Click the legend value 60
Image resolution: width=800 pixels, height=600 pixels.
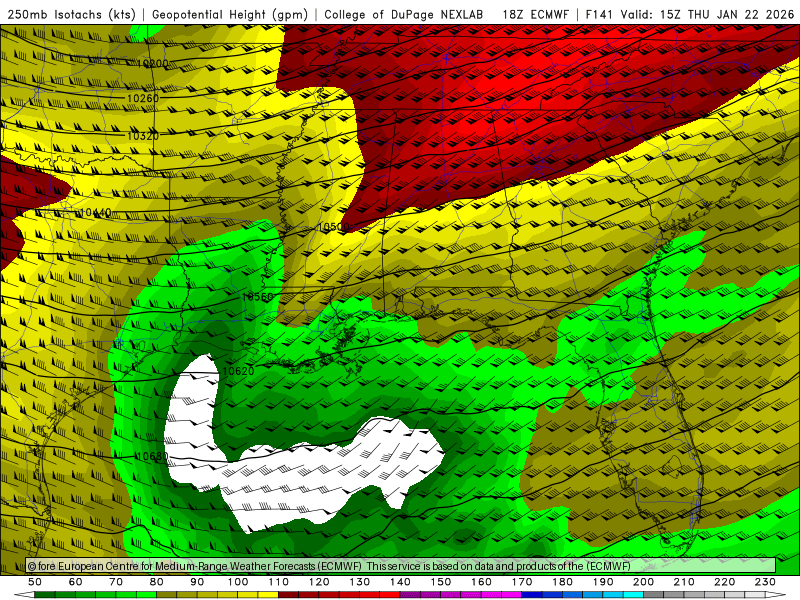click(x=76, y=582)
